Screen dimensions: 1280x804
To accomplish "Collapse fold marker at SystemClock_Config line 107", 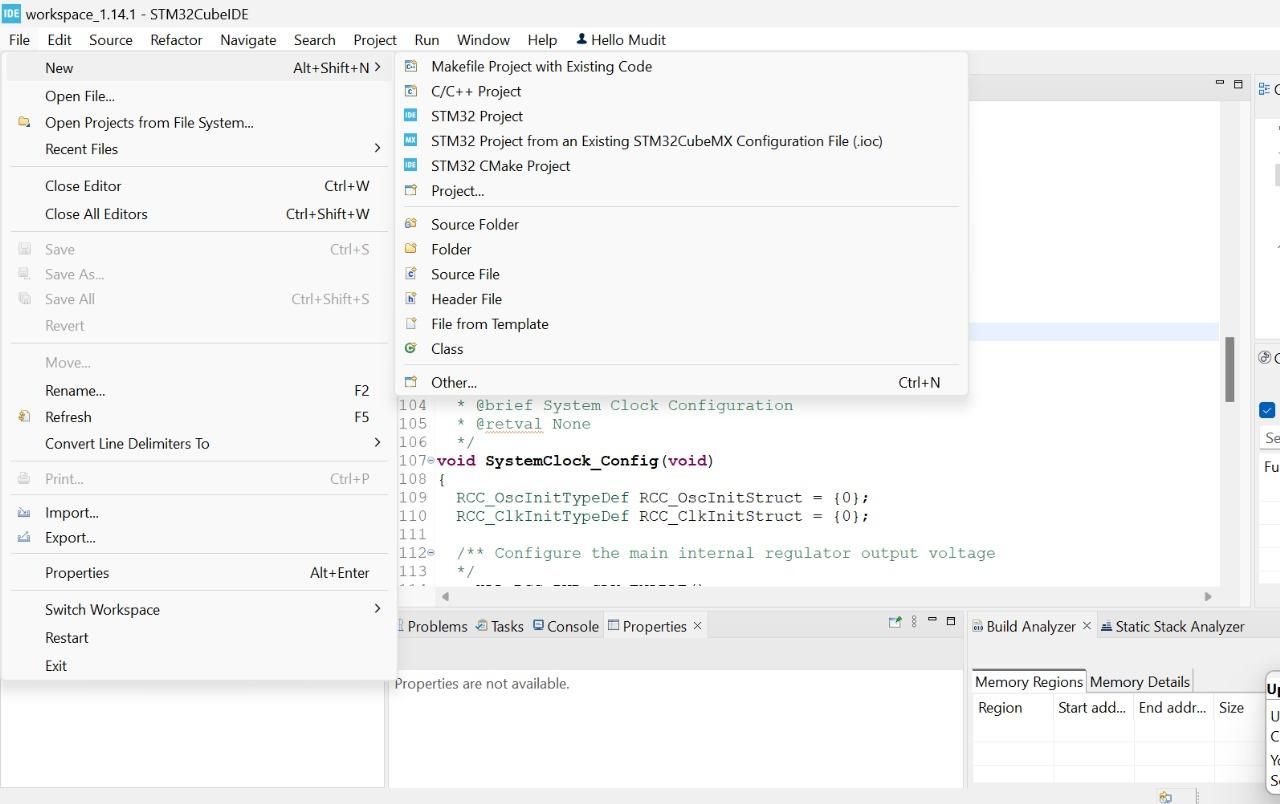I will tap(431, 461).
